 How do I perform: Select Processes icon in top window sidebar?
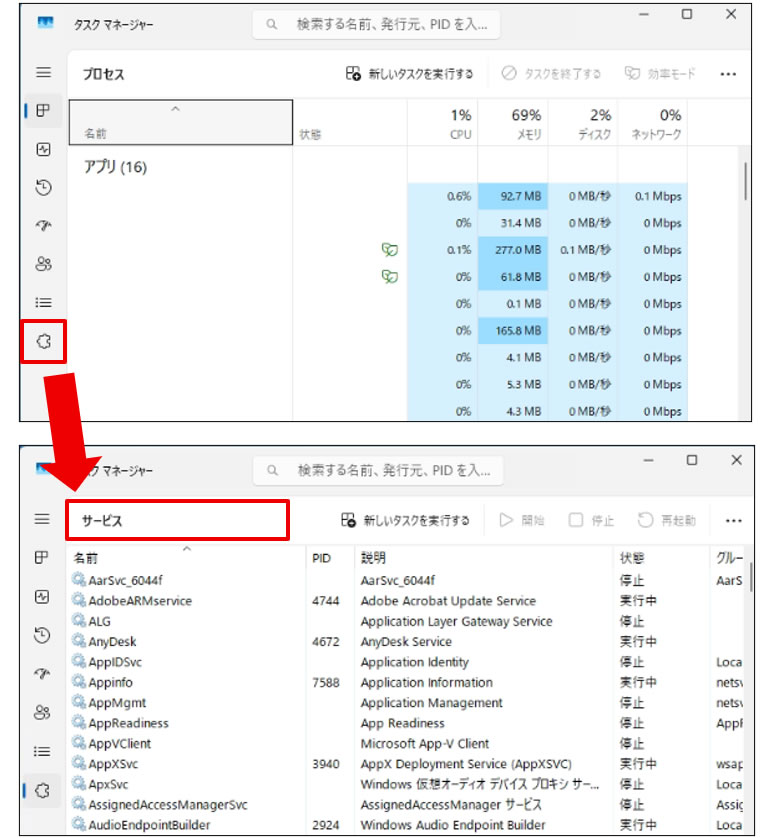43,111
